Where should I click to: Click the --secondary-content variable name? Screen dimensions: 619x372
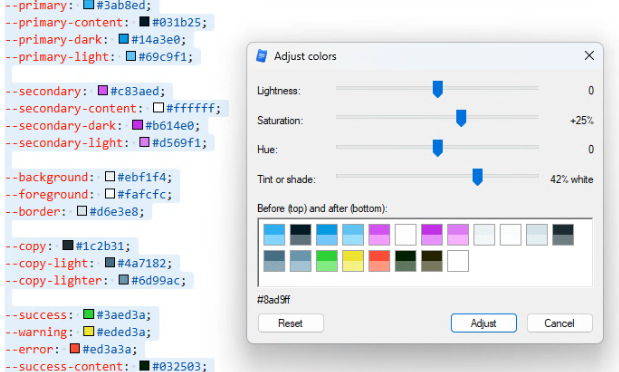[71, 108]
